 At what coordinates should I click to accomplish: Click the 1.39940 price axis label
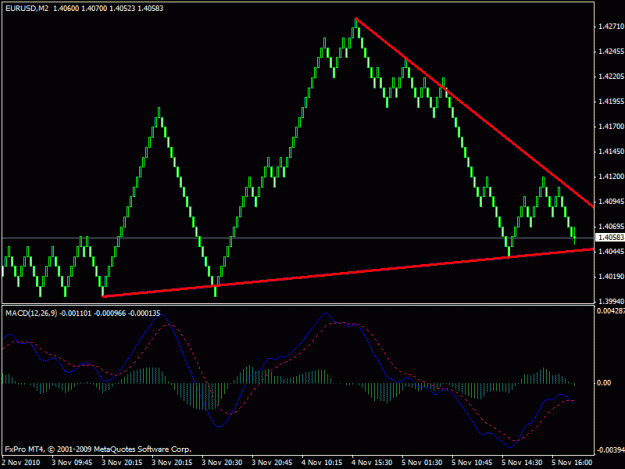click(x=611, y=302)
